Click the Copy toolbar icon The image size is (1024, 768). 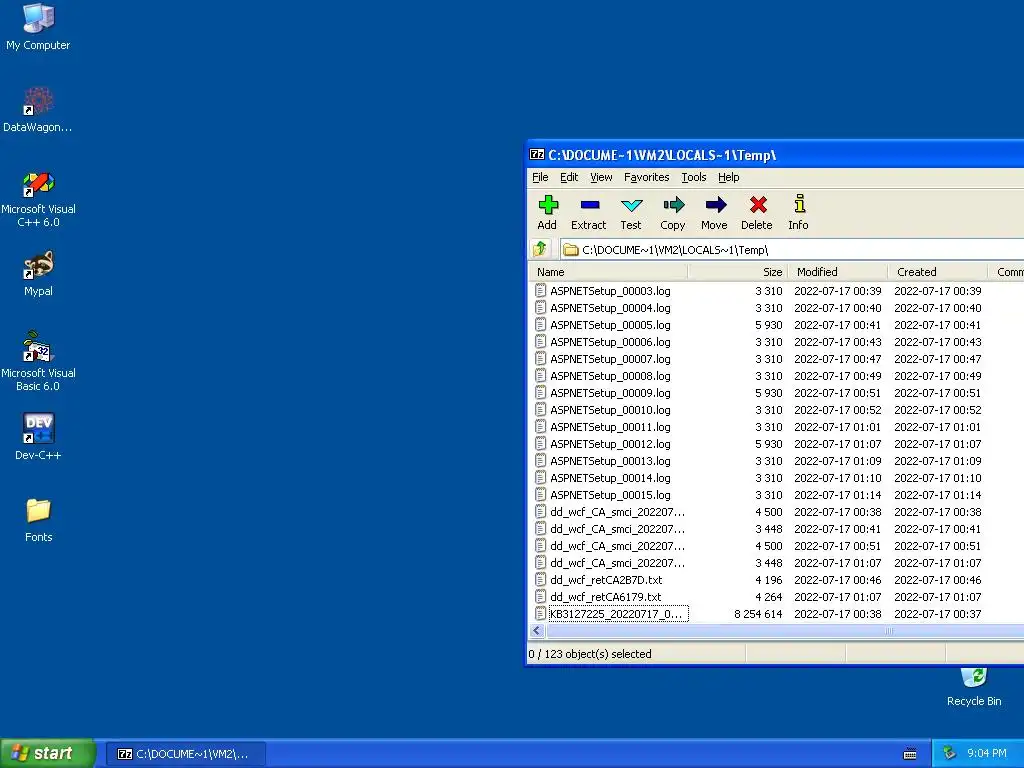[x=673, y=205]
